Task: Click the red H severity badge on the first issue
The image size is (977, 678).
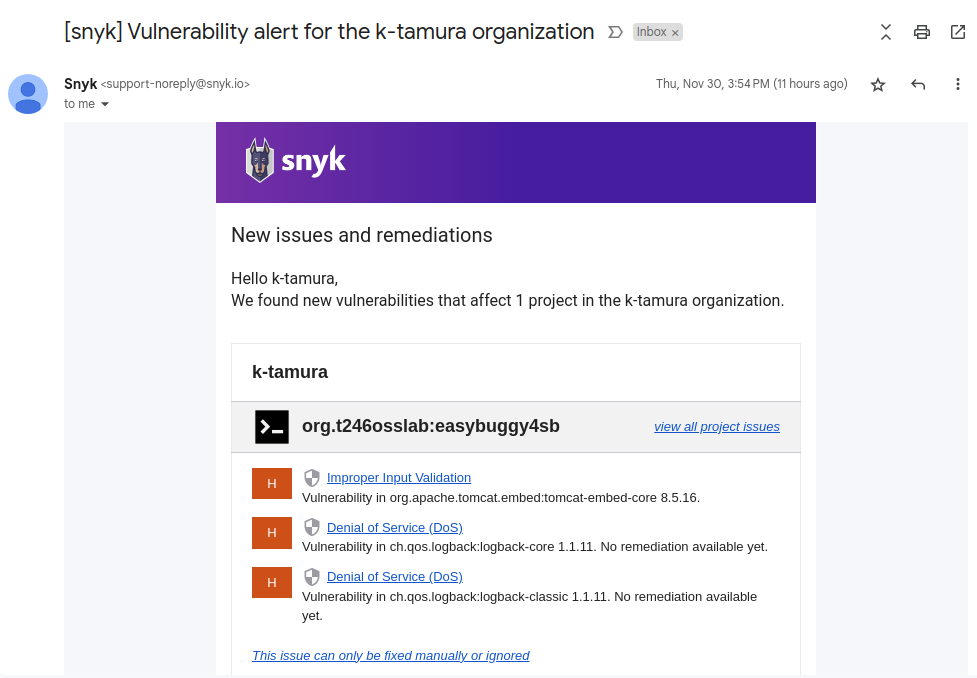Action: tap(271, 483)
